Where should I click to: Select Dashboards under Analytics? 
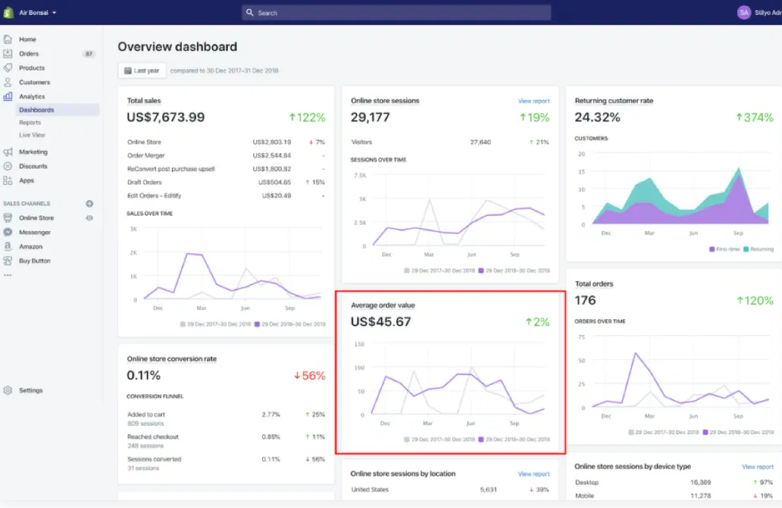36,110
